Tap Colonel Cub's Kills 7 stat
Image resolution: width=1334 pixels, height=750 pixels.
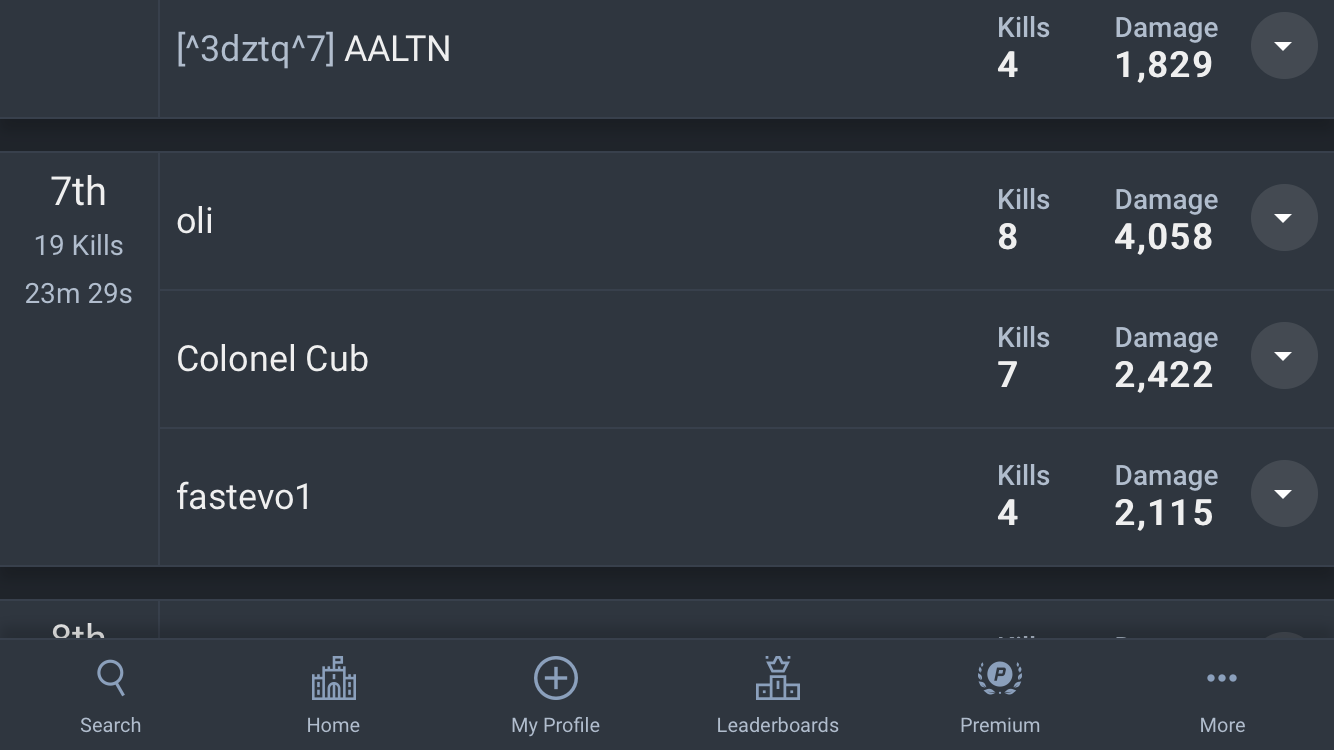point(1023,357)
